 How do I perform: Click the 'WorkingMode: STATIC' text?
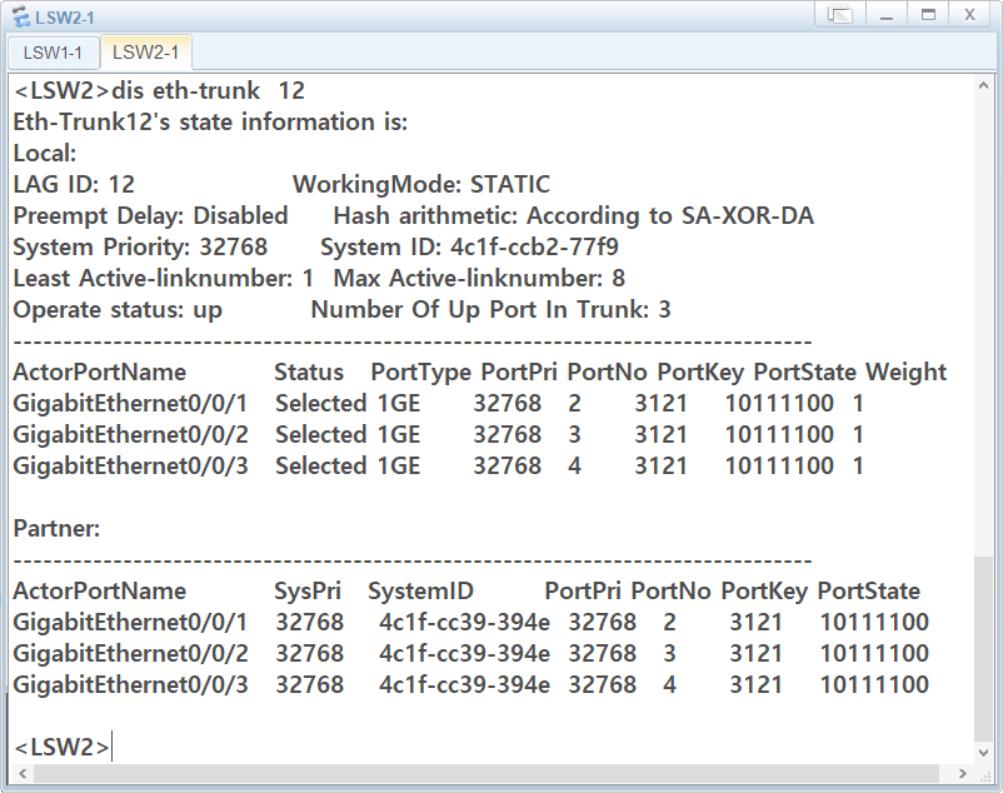(421, 184)
